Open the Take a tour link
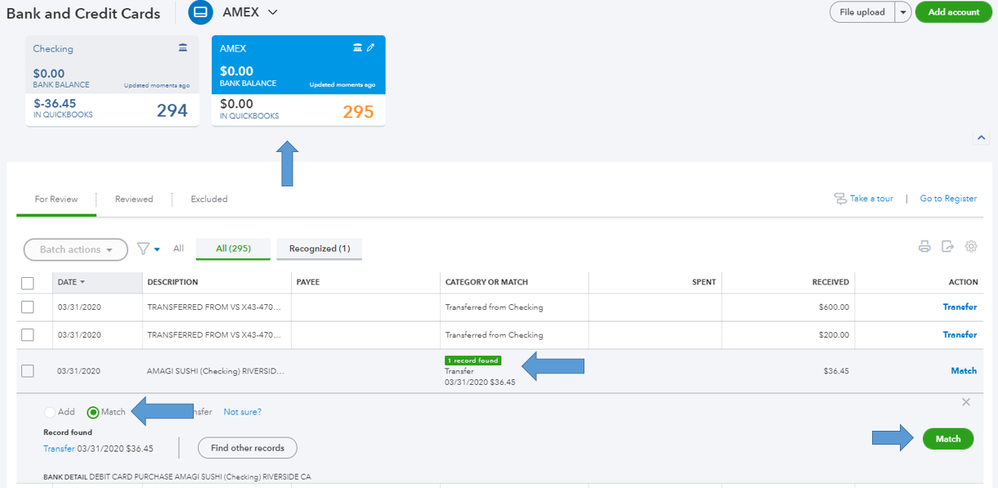The image size is (998, 488). pos(871,199)
